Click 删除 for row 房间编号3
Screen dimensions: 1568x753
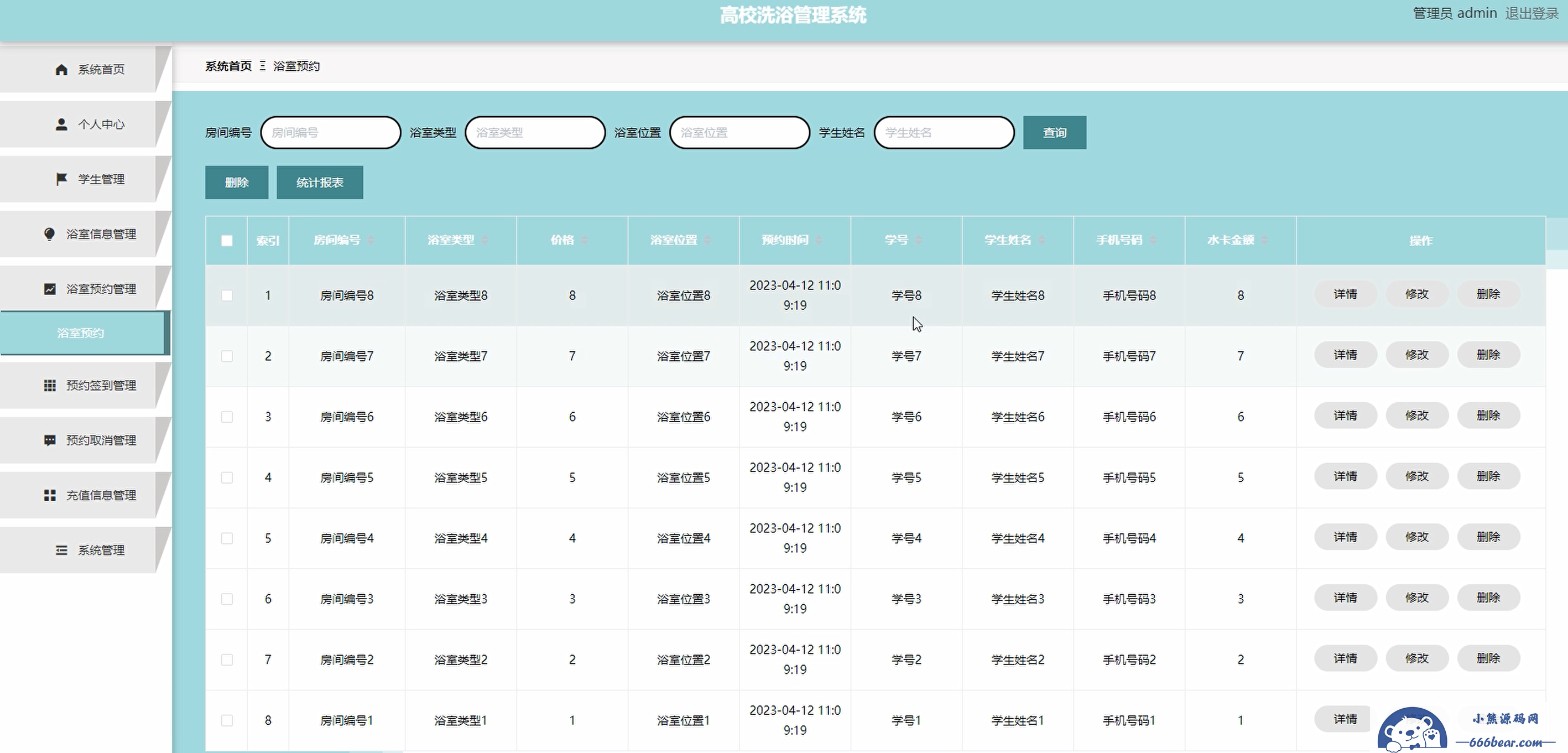(1488, 598)
